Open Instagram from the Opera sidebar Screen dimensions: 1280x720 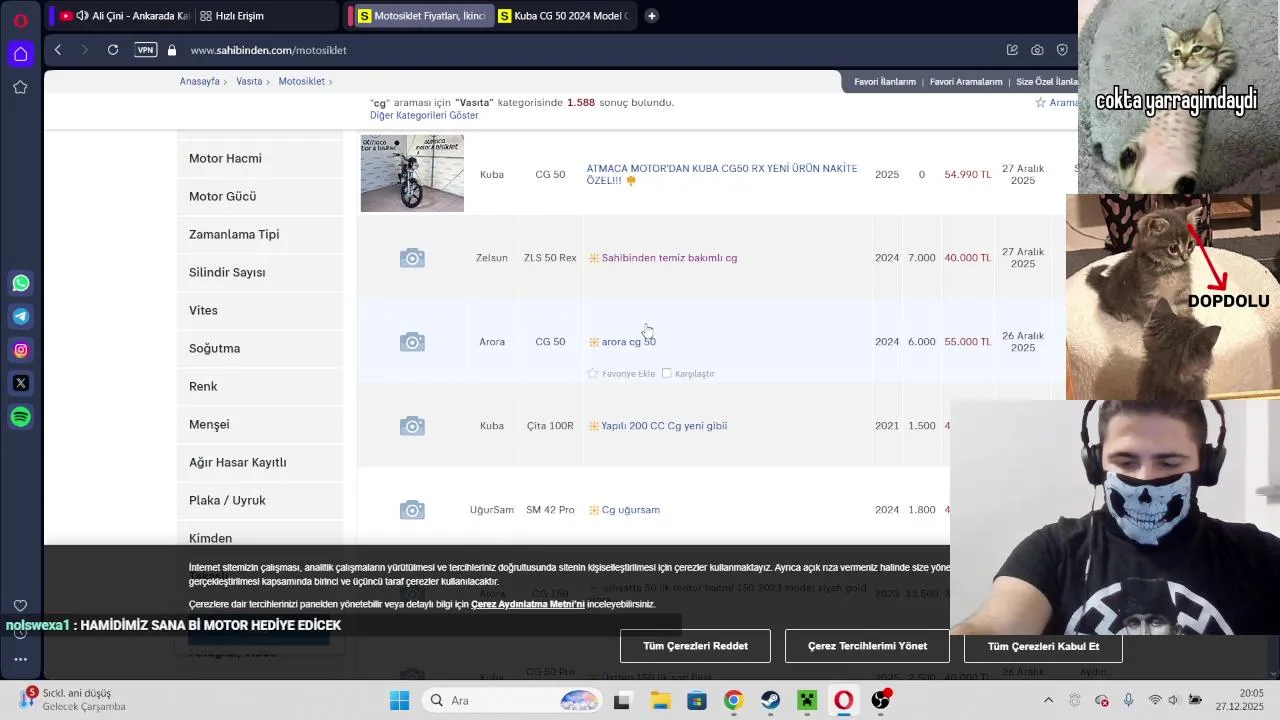[21, 350]
